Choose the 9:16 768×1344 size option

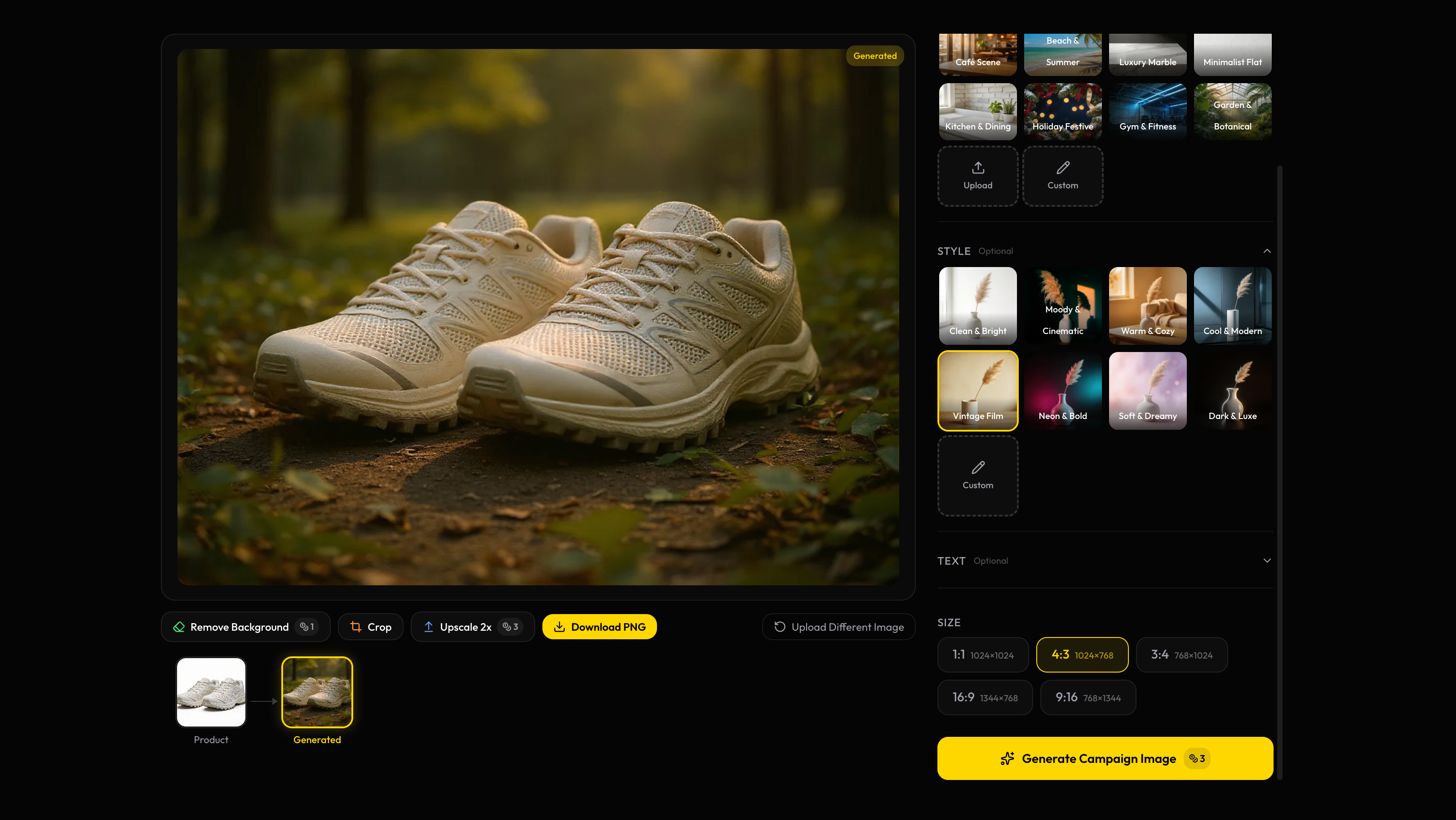[1088, 697]
